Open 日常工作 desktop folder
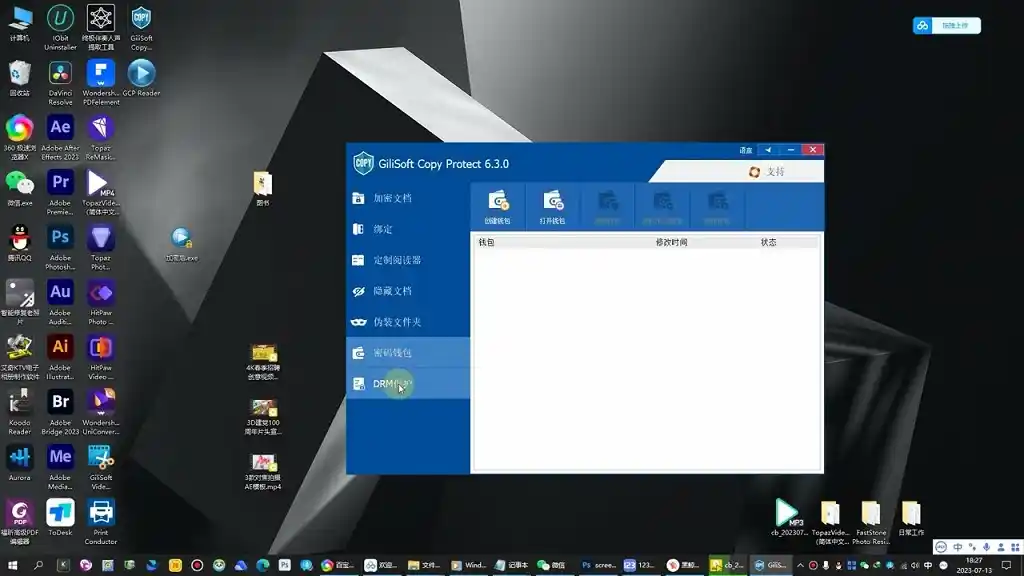Viewport: 1024px width, 576px height. pyautogui.click(x=911, y=518)
